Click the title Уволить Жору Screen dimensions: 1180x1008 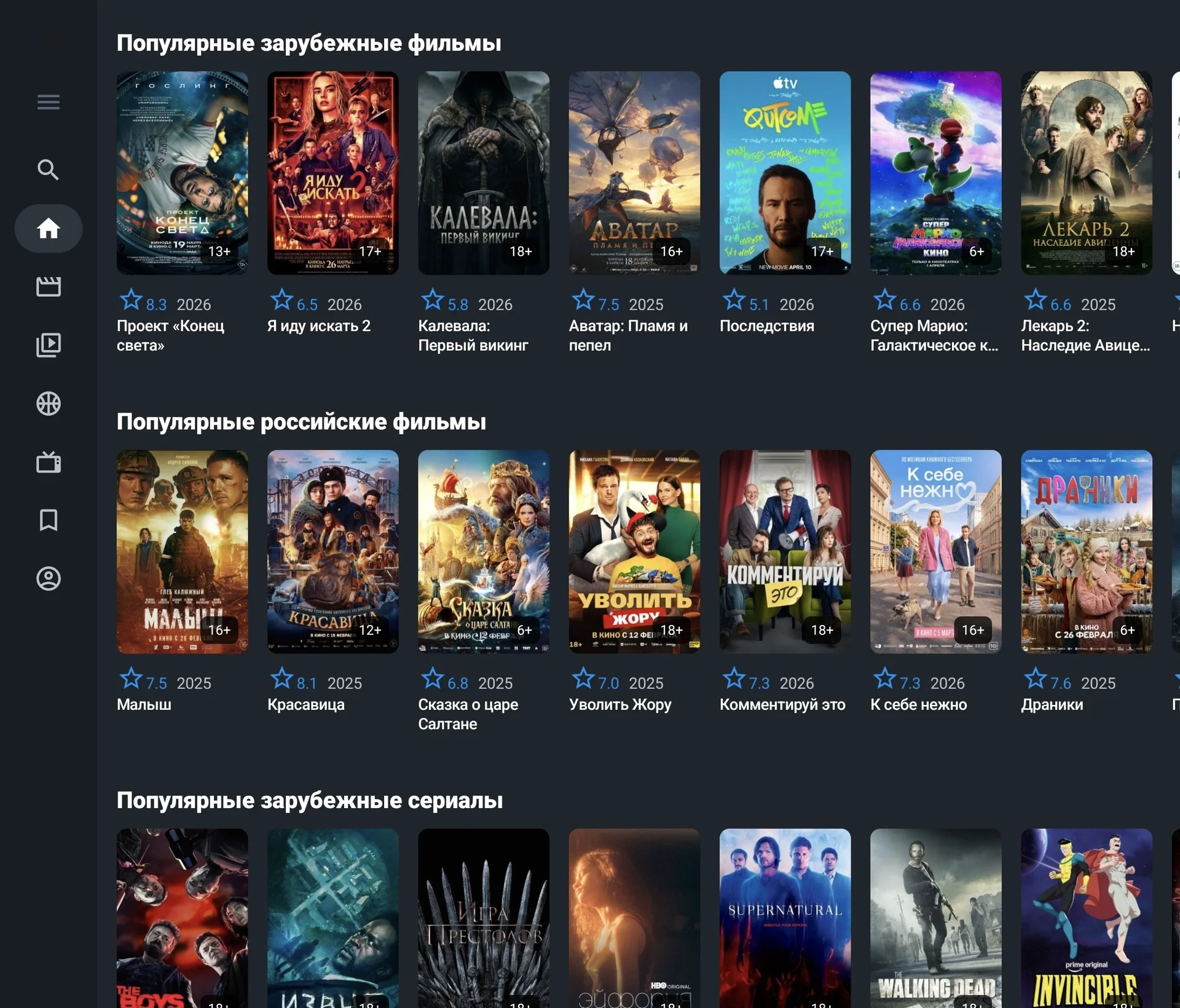click(620, 704)
